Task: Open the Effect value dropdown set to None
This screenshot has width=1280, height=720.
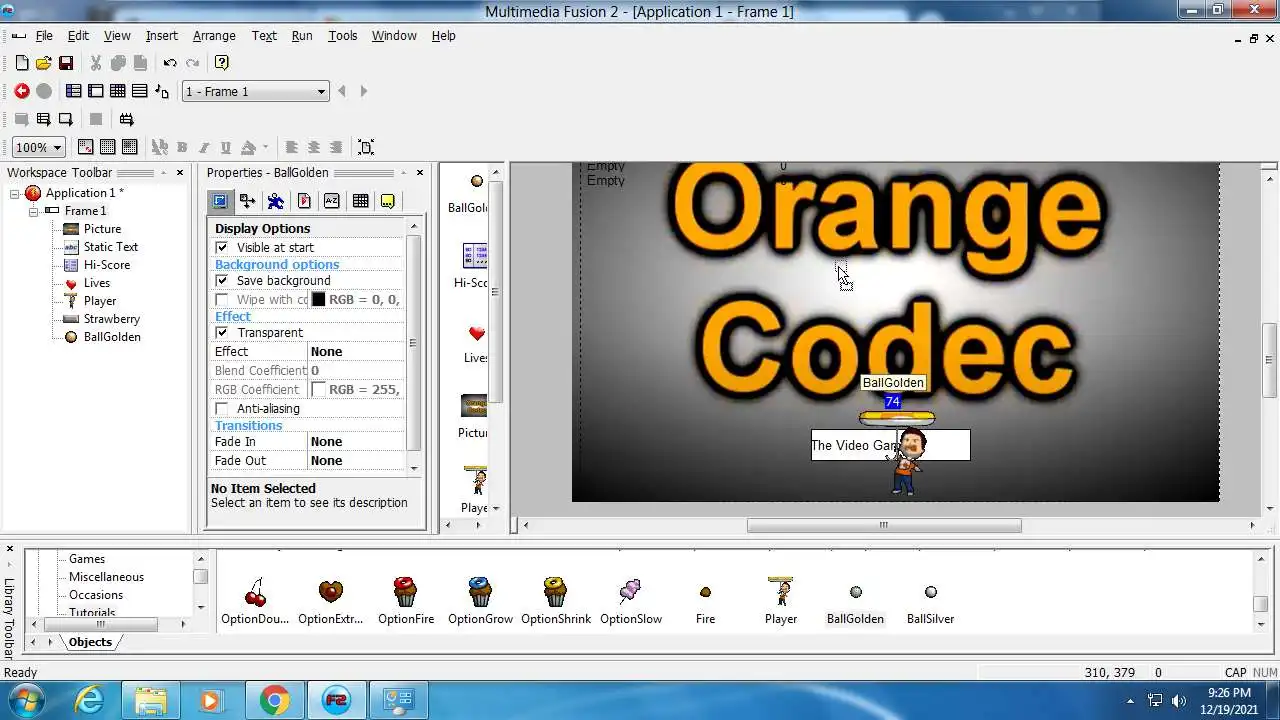Action: coord(356,351)
